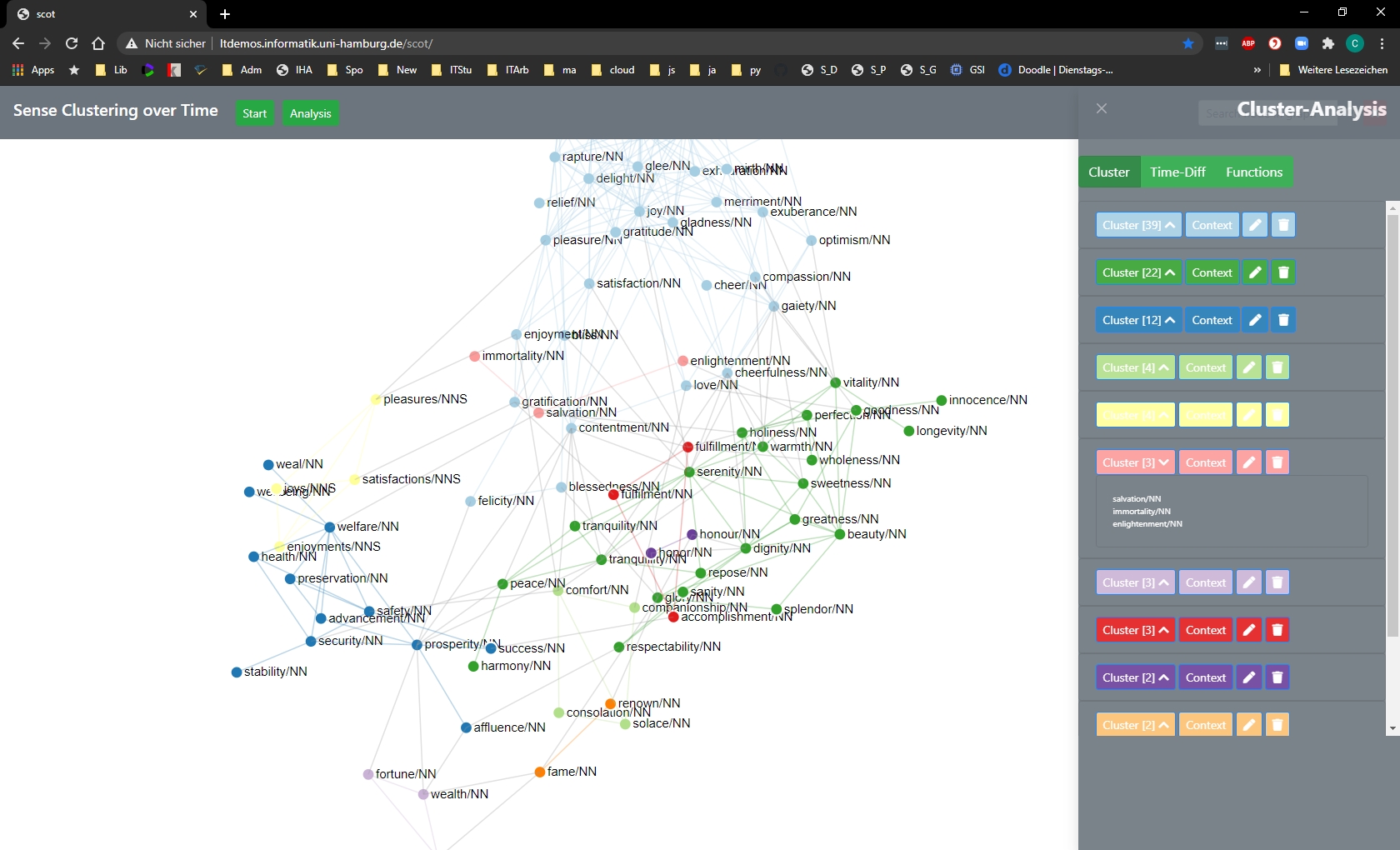Viewport: 1400px width, 850px height.
Task: Expand the orange Cluster [2] node list
Action: [1135, 725]
